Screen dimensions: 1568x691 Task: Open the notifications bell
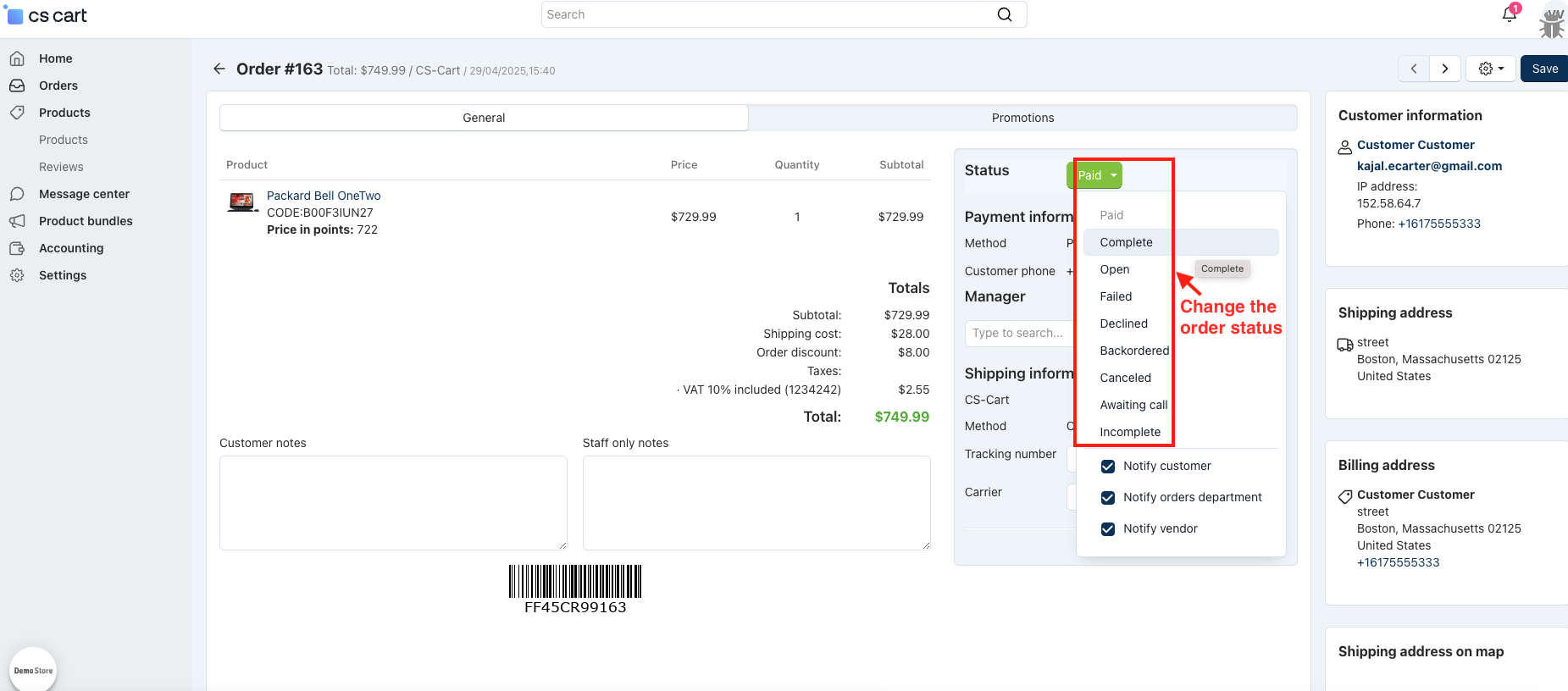[x=1510, y=14]
